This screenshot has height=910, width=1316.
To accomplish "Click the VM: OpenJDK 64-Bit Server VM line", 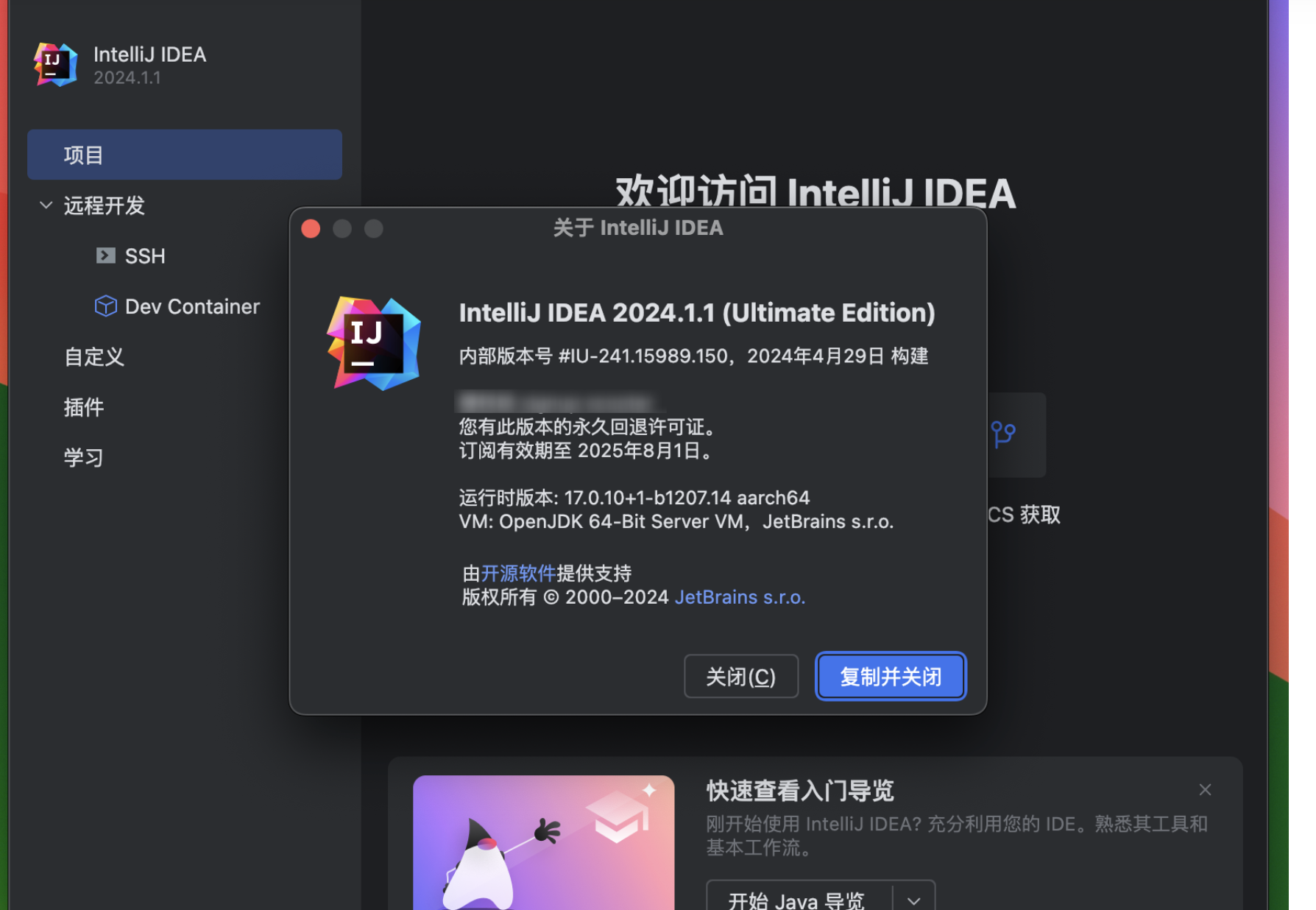I will pos(676,521).
